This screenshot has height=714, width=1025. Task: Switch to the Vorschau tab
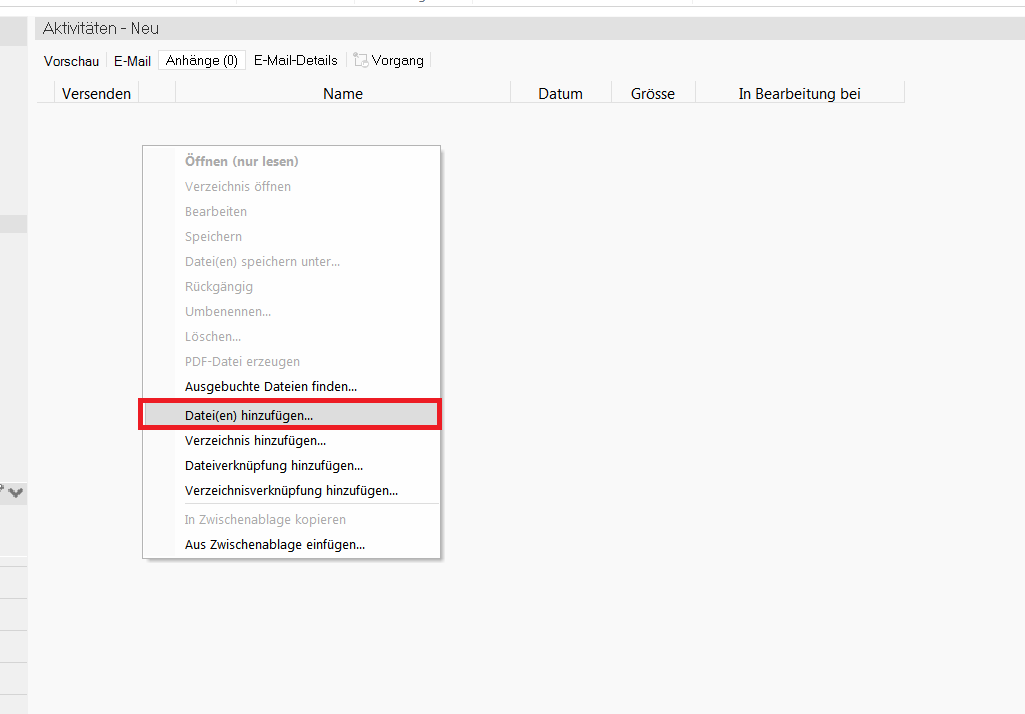pos(71,61)
